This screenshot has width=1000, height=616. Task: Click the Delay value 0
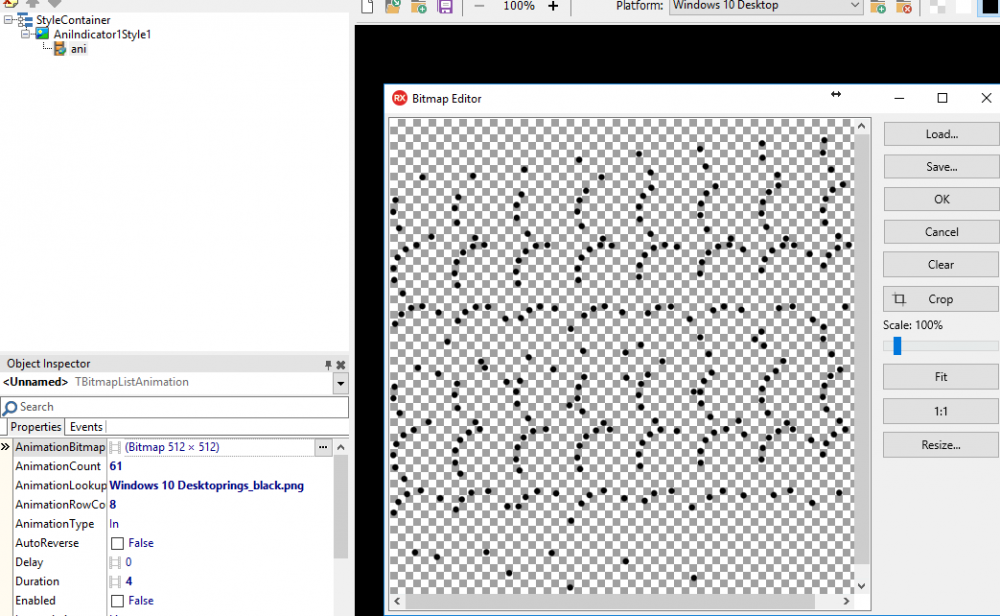(128, 562)
